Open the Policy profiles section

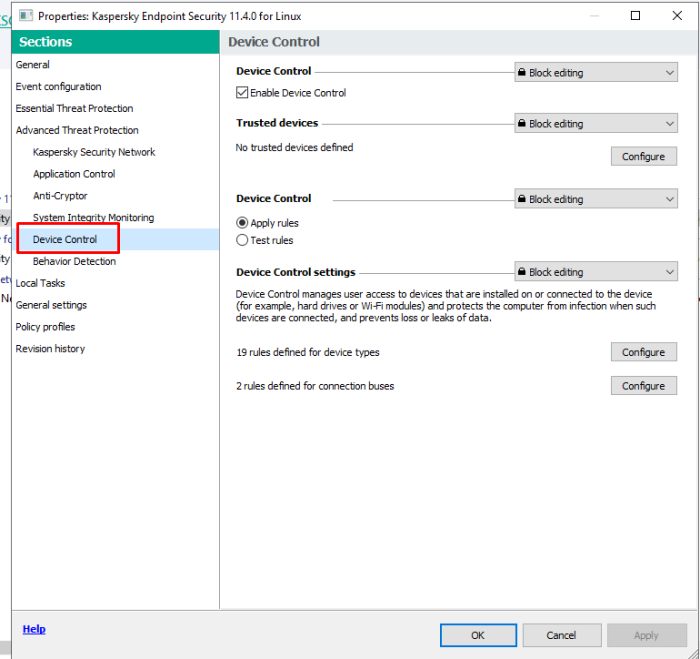pos(45,327)
